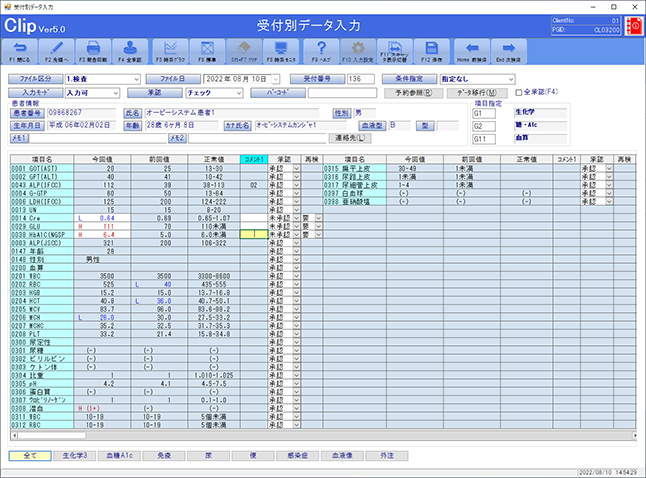Image resolution: width=646 pixels, height=478 pixels.
Task: Click the G1 item specification field
Action: coord(484,113)
